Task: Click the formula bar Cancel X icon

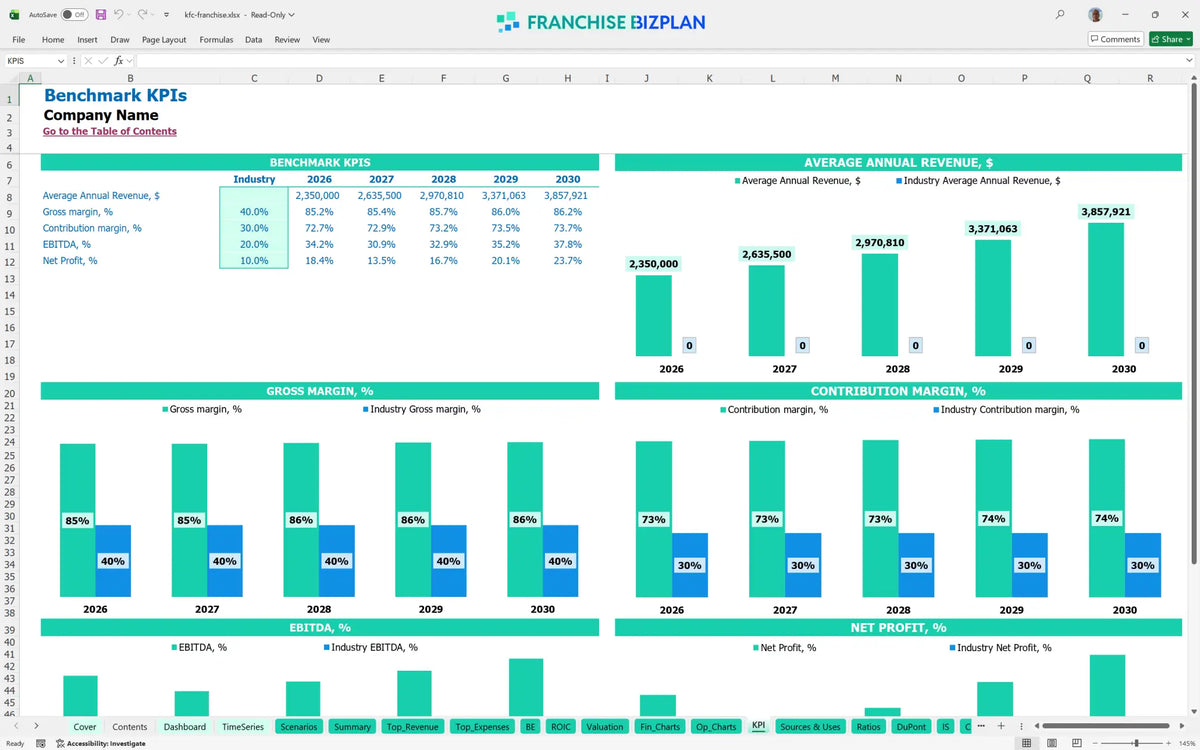Action: click(88, 61)
